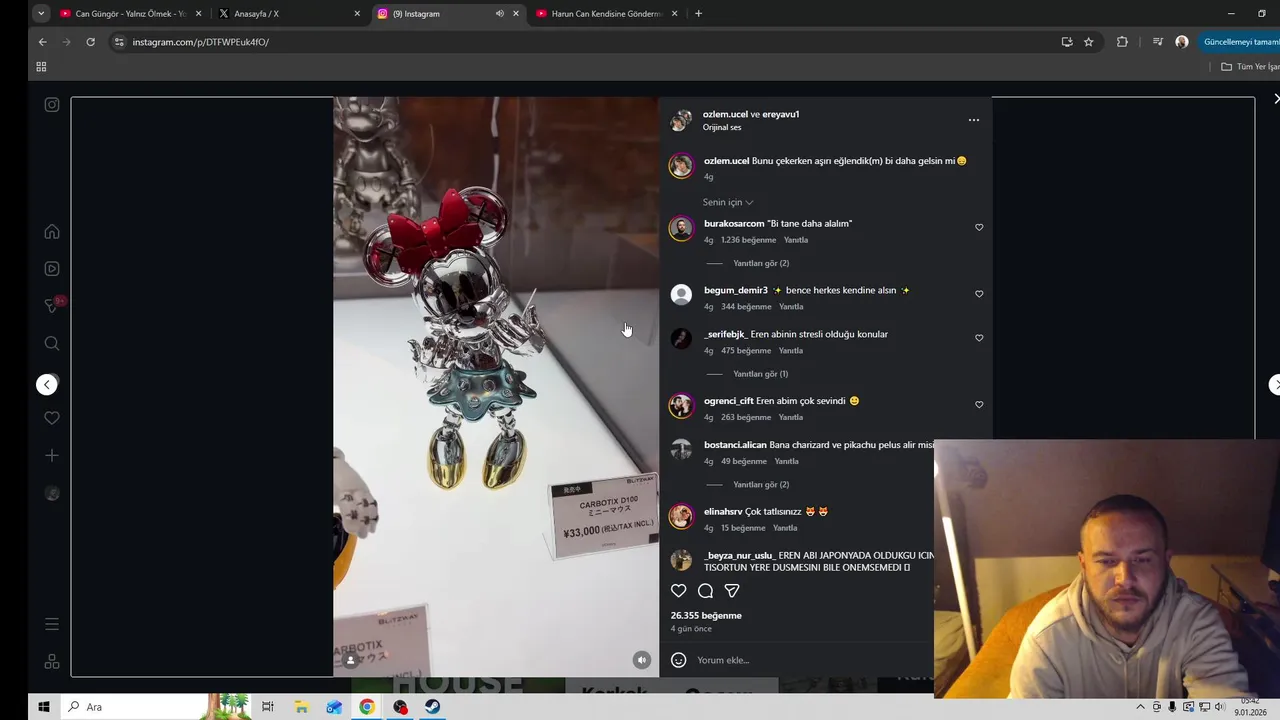The image size is (1280, 720).
Task: Like the post with heart icon
Action: 678,591
